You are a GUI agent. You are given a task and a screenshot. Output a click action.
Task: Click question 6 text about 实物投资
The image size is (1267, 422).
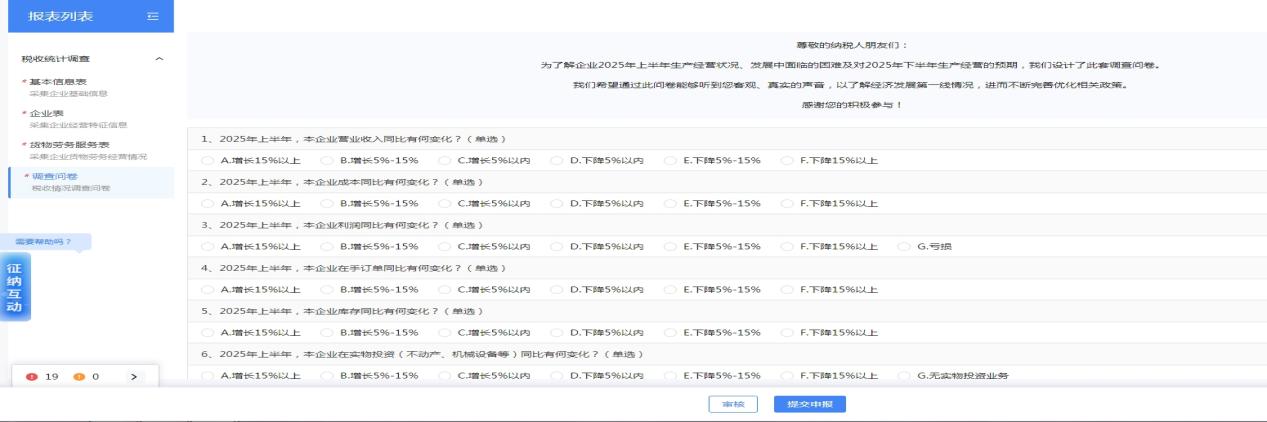tap(421, 353)
